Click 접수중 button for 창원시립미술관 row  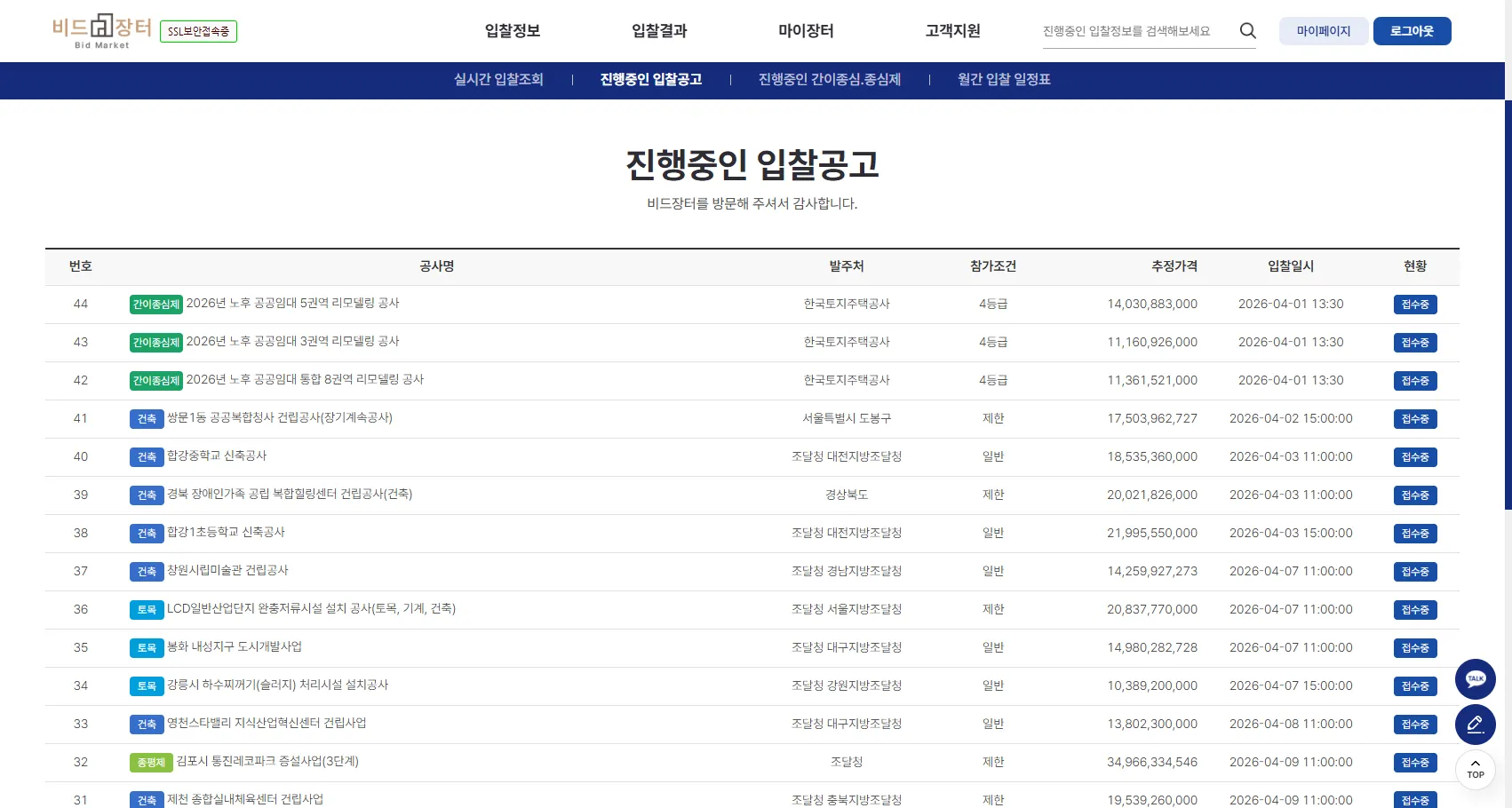point(1415,572)
